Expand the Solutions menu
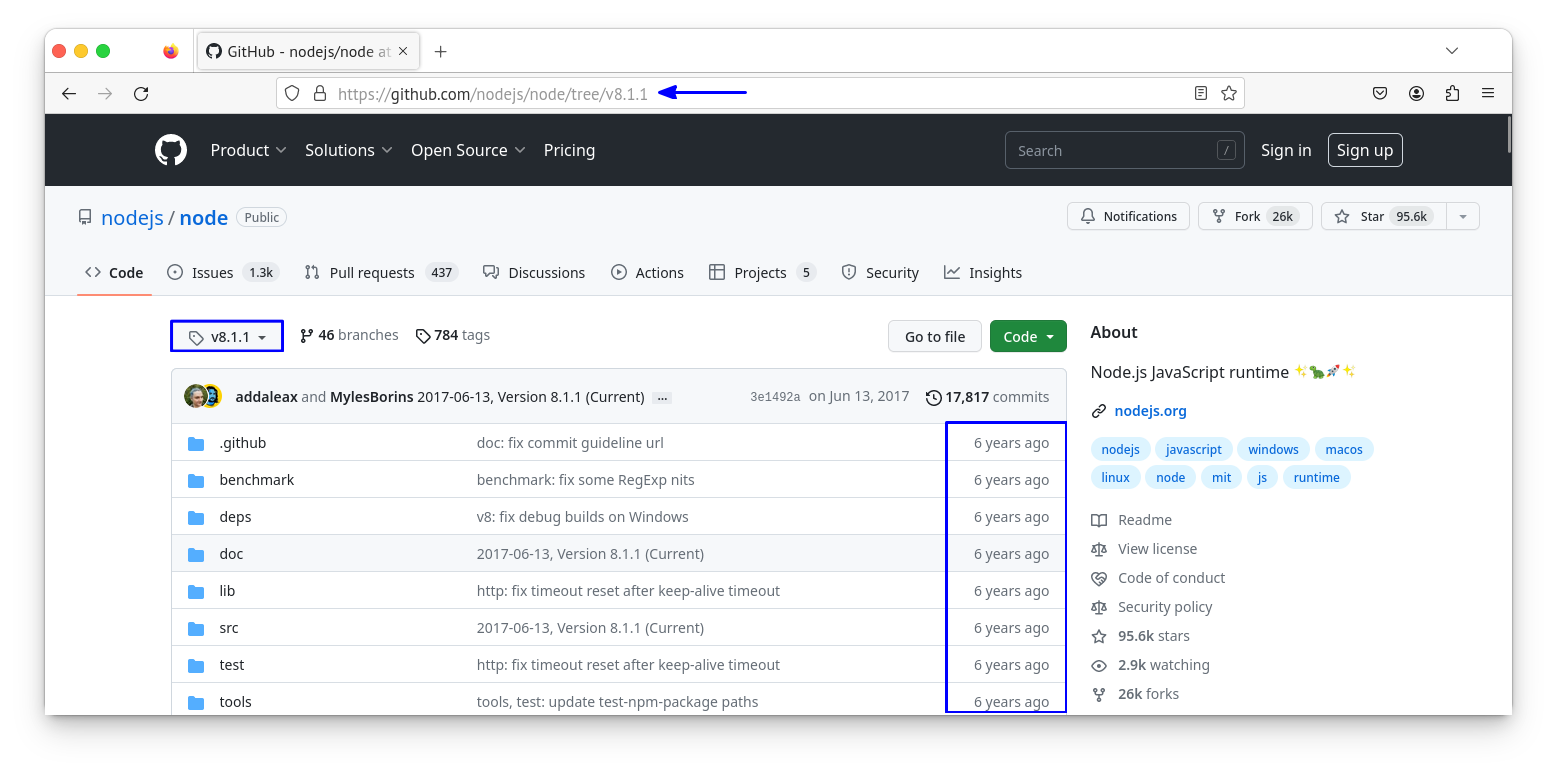 [x=349, y=150]
